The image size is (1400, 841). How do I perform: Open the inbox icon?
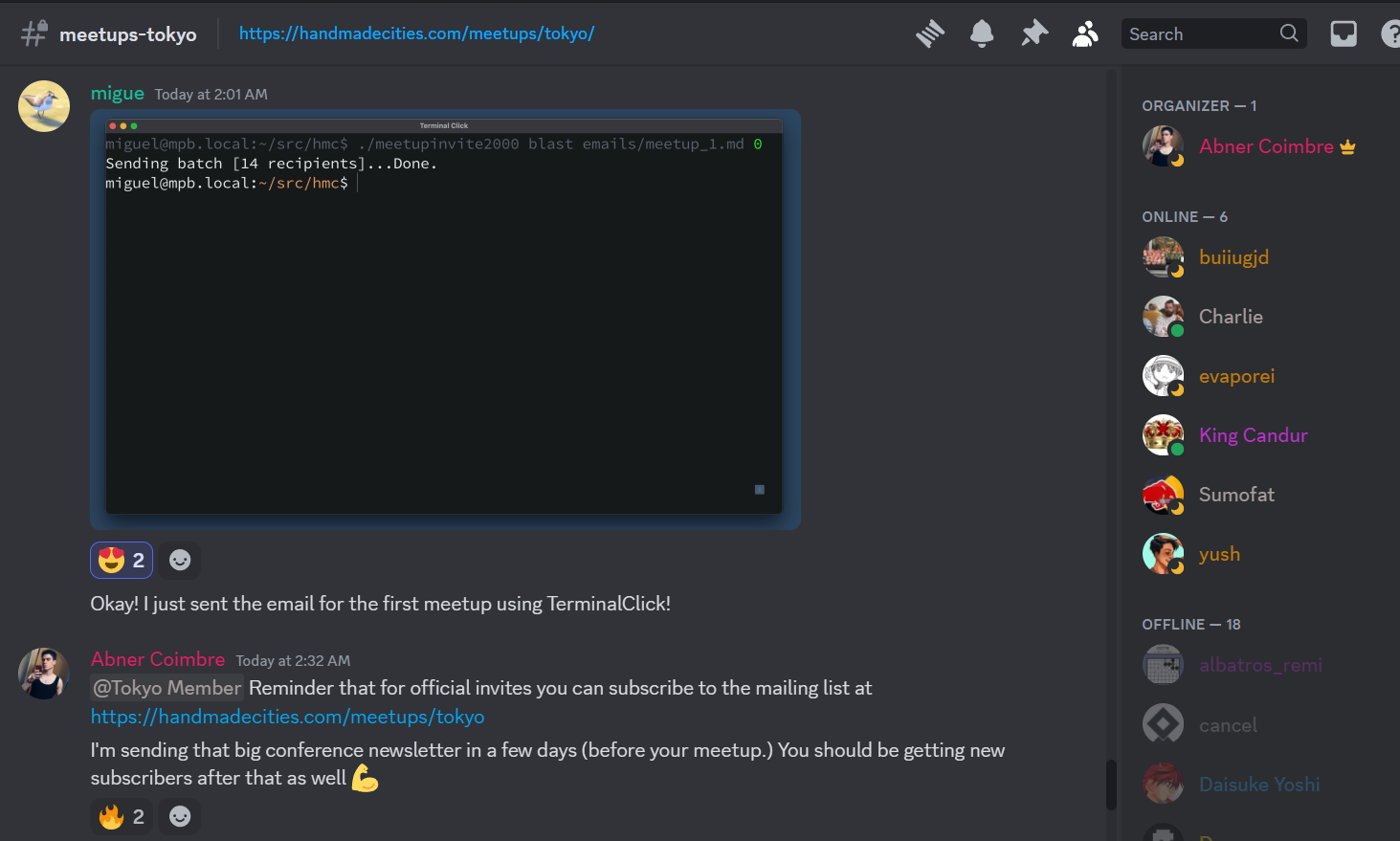coord(1344,34)
